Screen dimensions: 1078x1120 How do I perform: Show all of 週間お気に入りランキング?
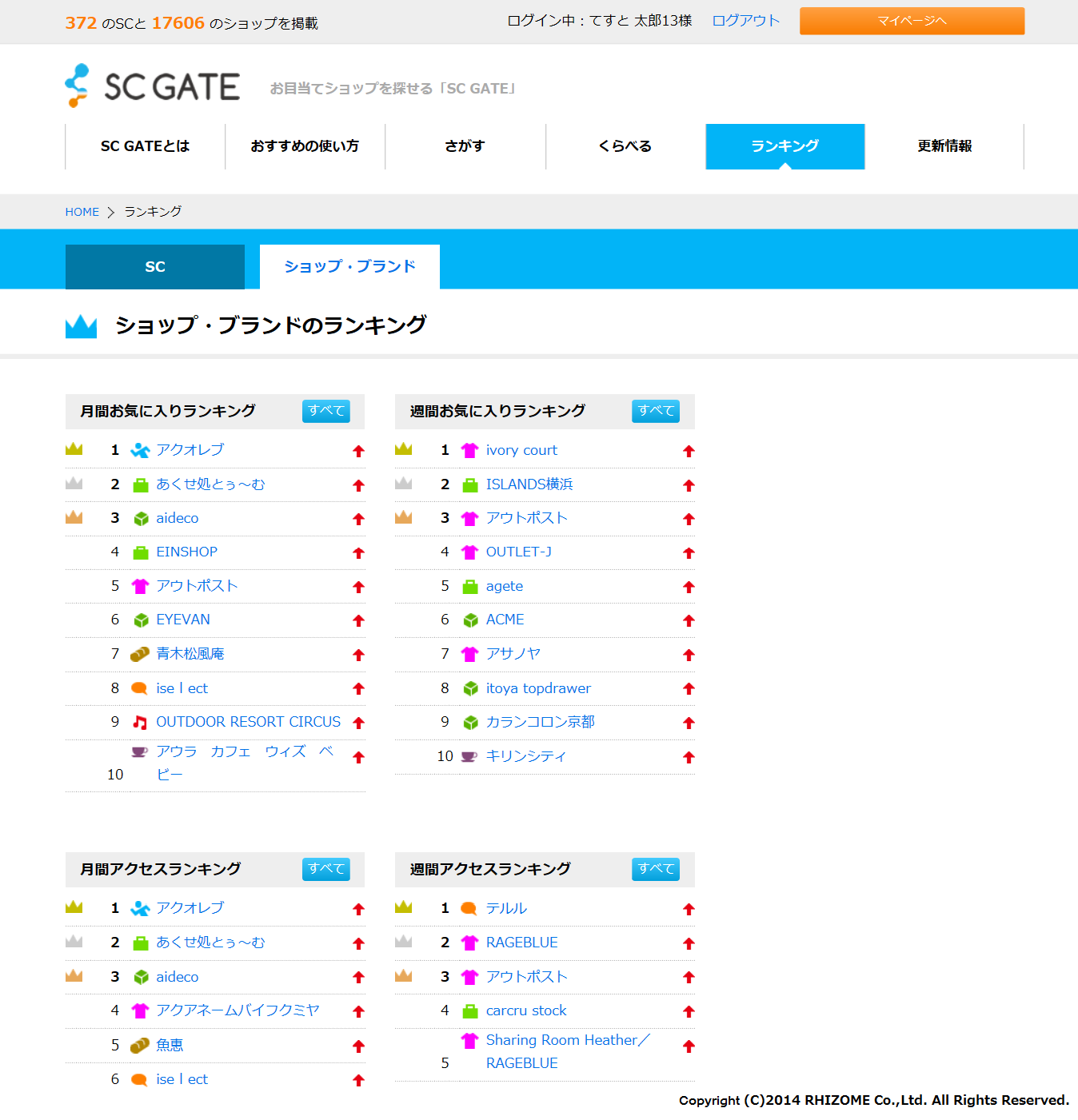click(x=656, y=411)
